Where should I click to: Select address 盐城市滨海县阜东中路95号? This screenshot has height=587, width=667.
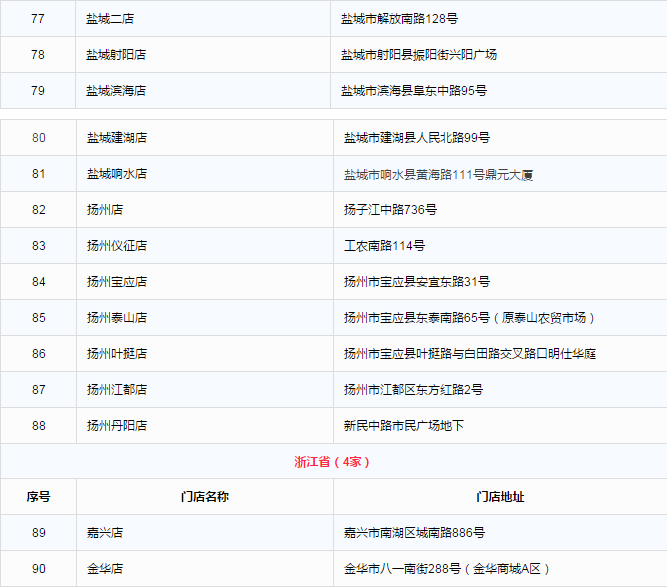tap(413, 90)
